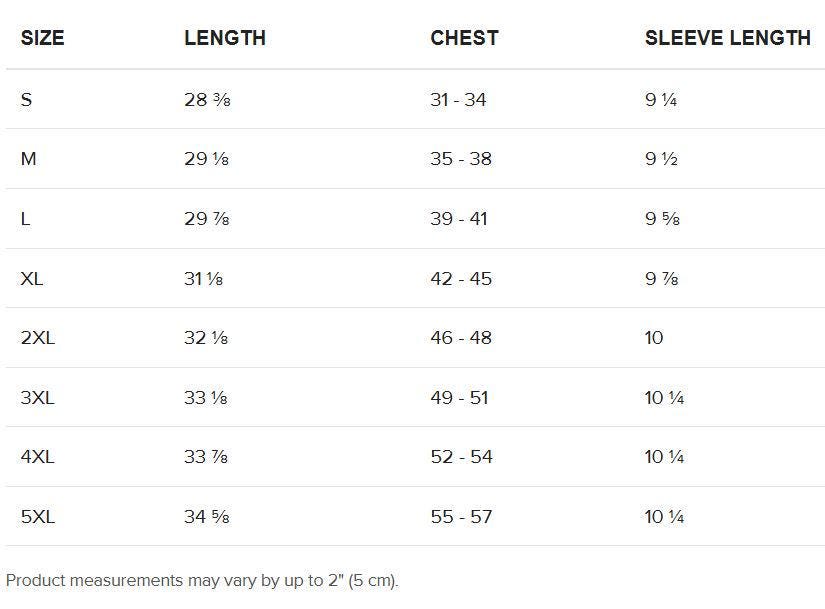Select the 2XL size row label
Viewport: 825px width, 609px height.
(37, 338)
